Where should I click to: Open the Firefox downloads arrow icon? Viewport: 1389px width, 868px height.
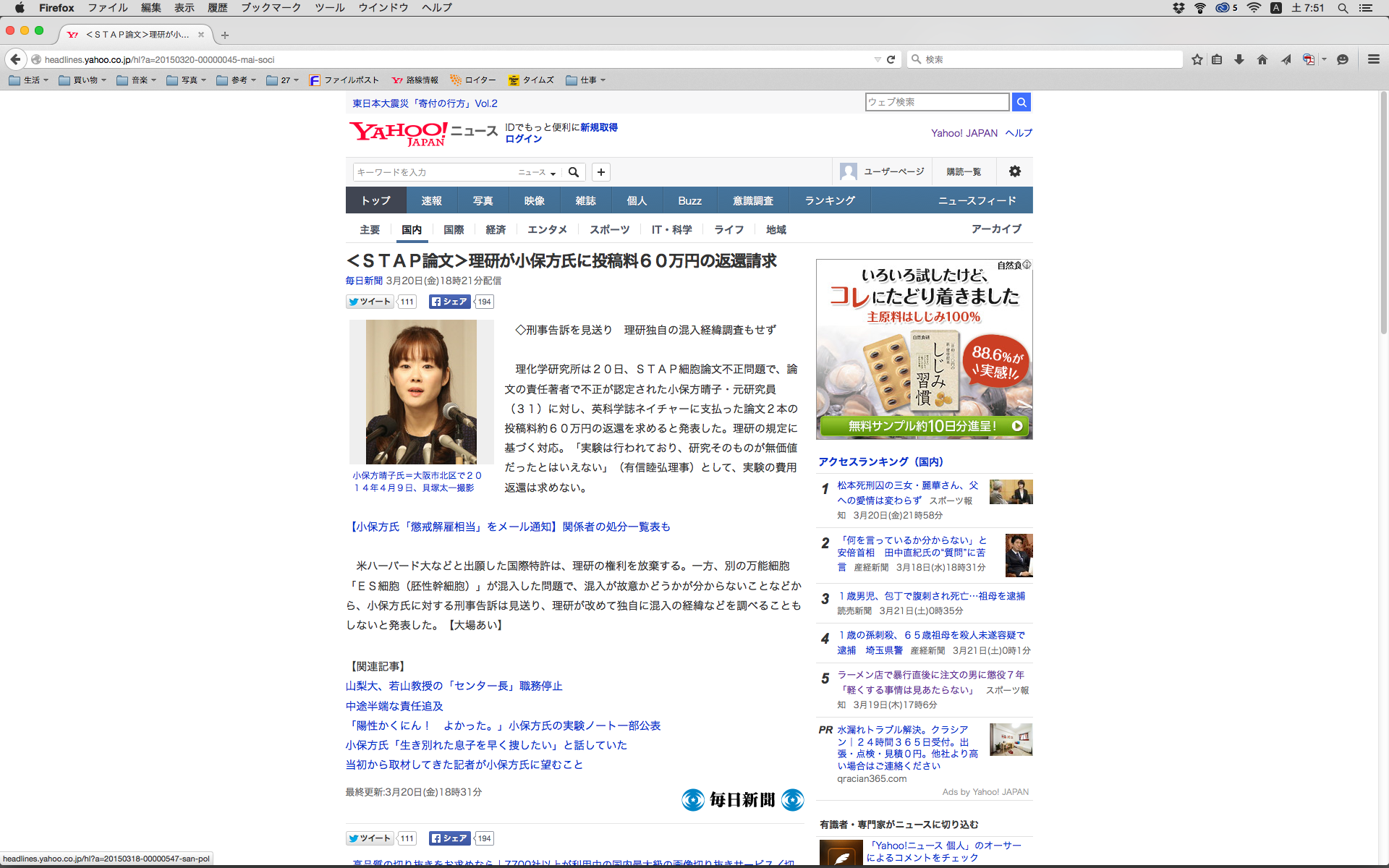1239,59
